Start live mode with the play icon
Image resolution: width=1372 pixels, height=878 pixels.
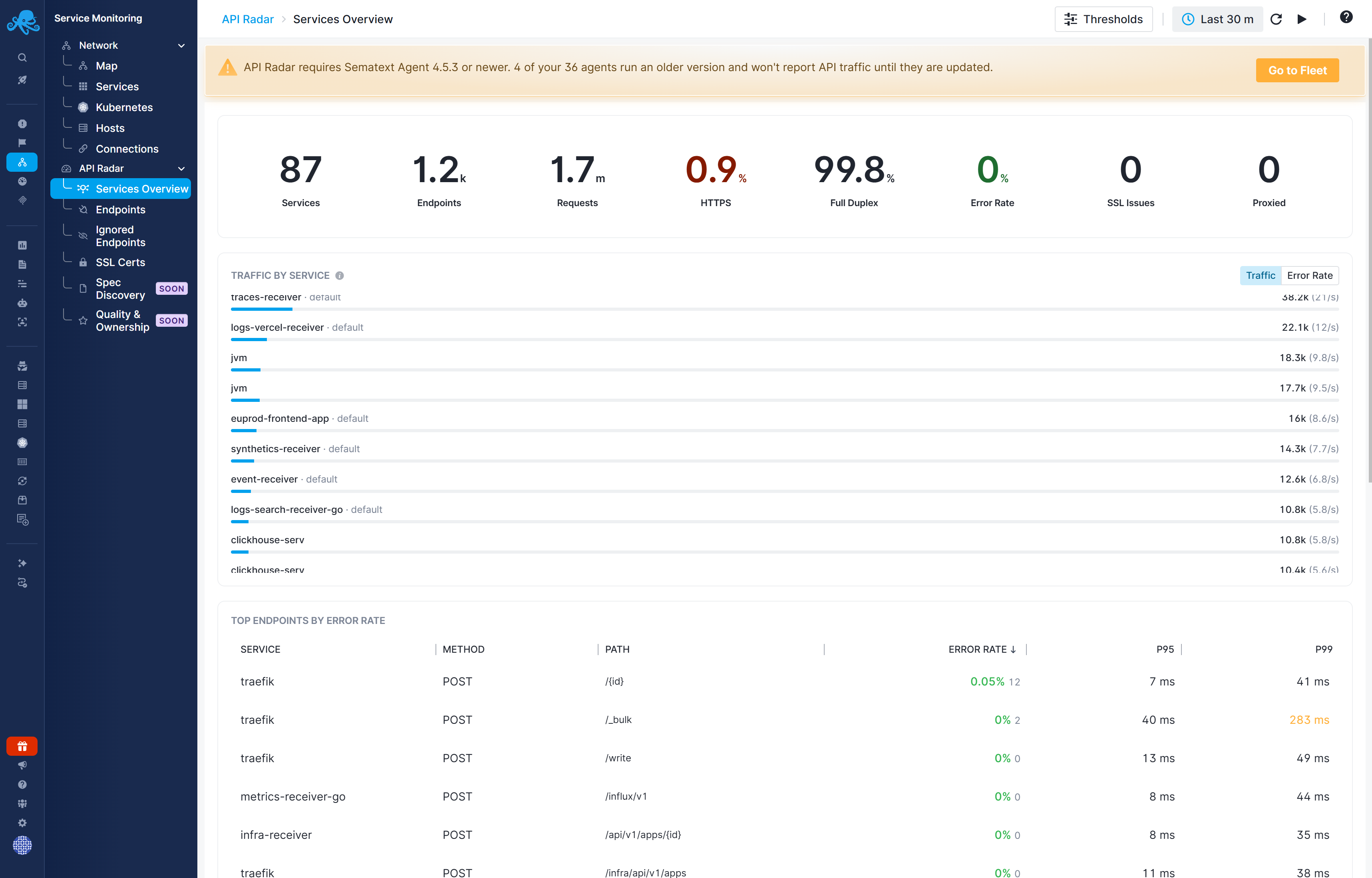(1302, 20)
